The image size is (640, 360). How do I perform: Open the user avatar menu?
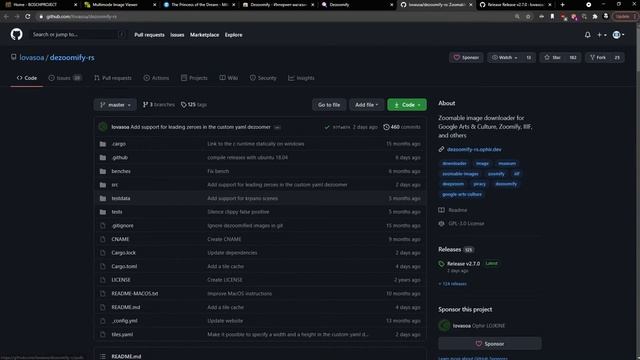click(618, 35)
